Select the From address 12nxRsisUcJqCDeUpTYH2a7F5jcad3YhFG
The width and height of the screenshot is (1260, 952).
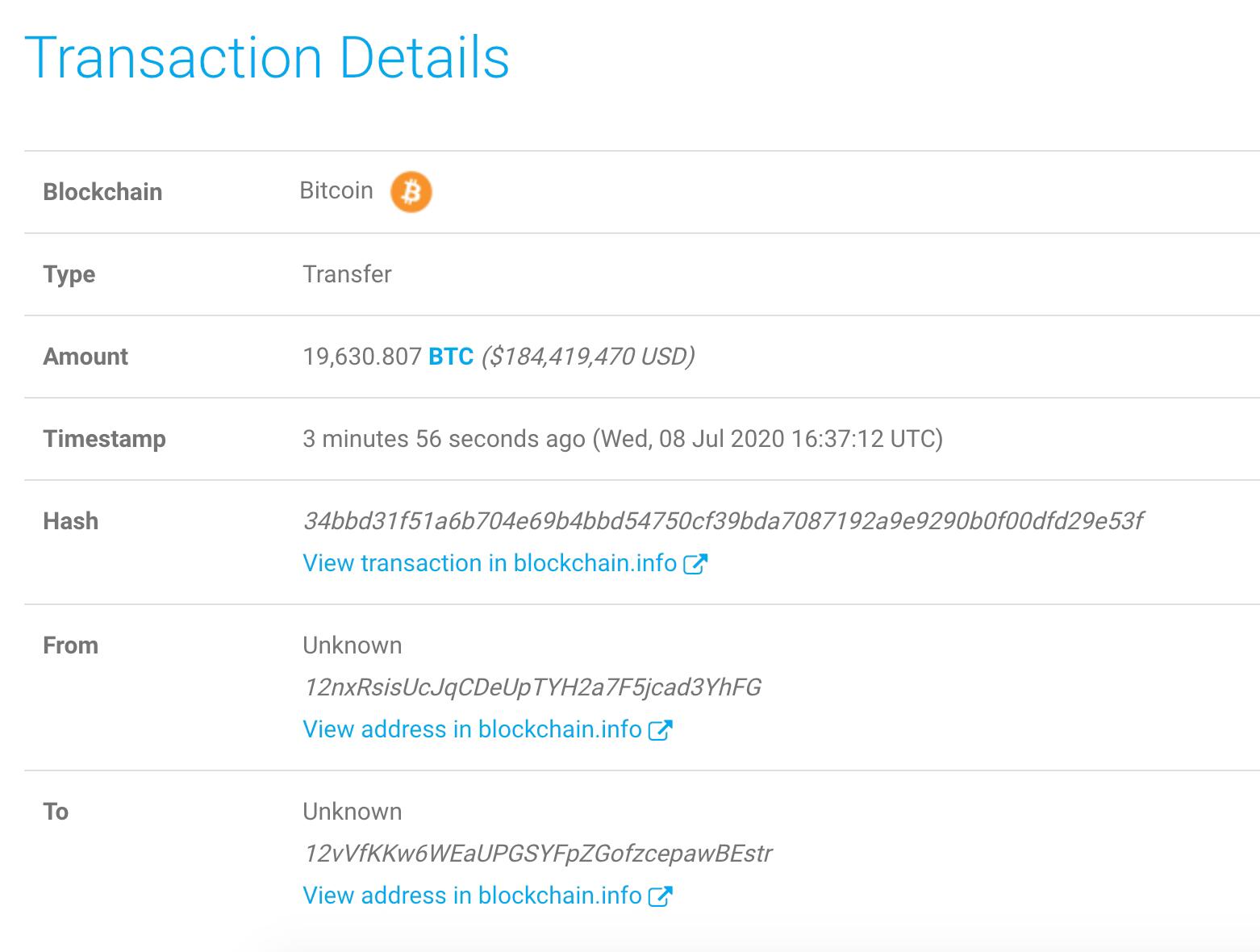point(532,687)
